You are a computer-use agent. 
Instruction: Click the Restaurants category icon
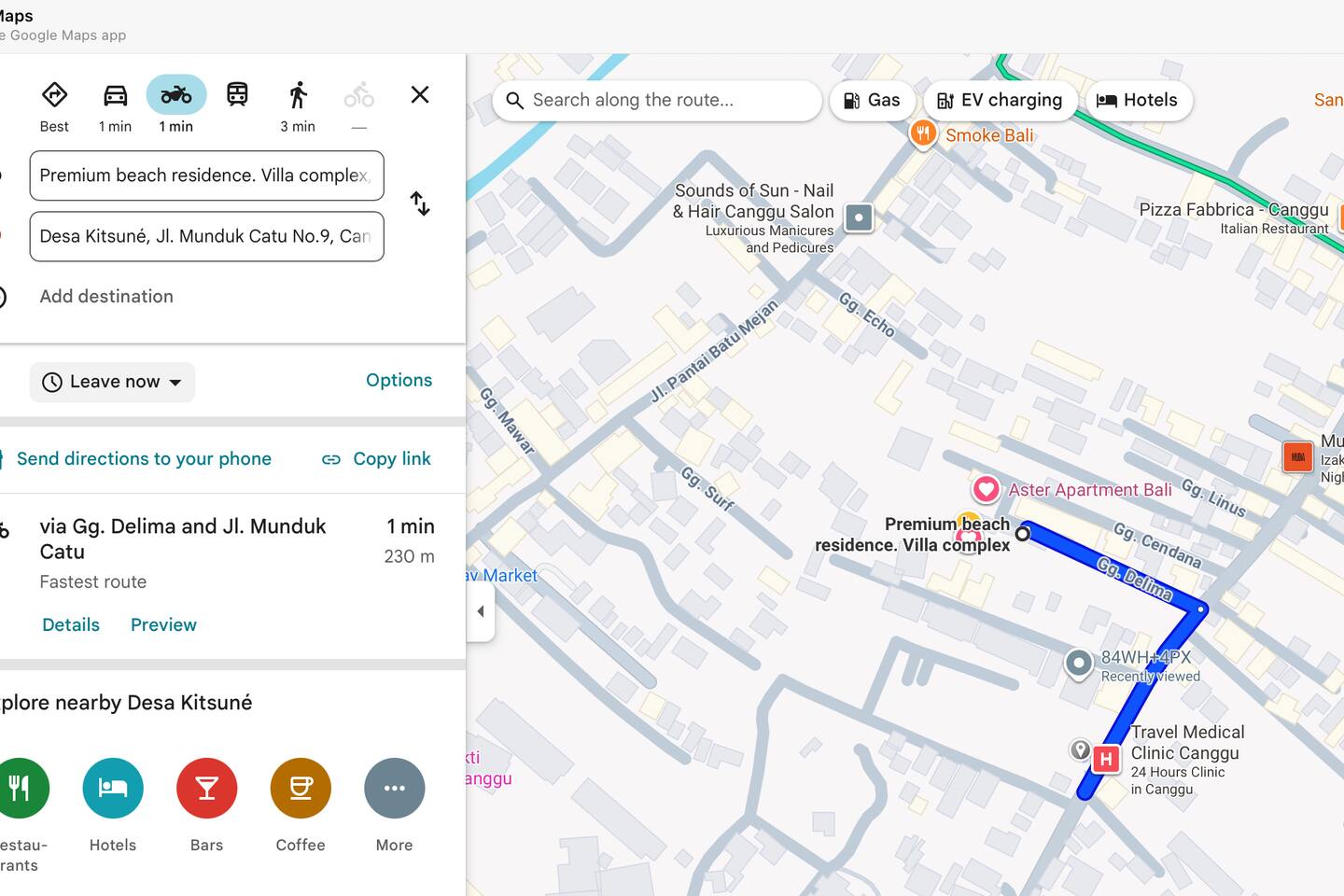(21, 788)
